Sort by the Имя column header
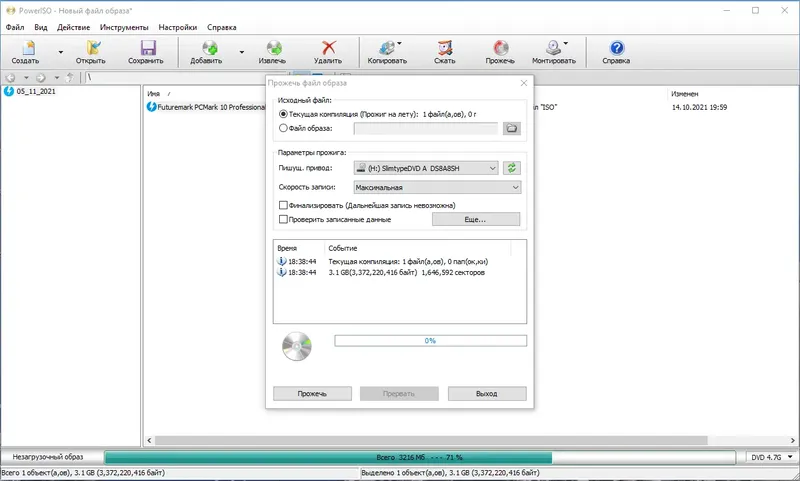 (154, 94)
